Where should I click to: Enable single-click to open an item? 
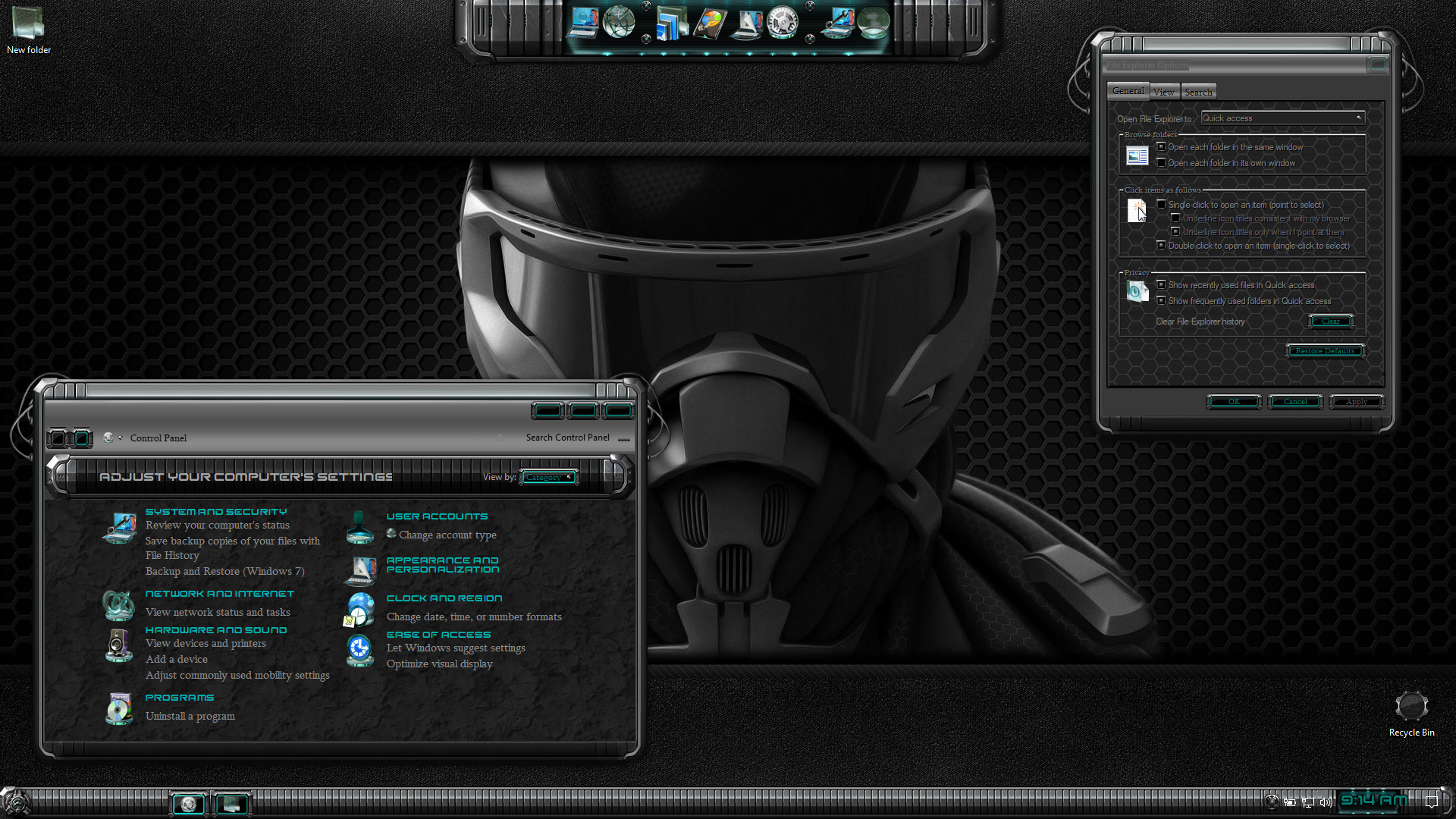click(1161, 205)
